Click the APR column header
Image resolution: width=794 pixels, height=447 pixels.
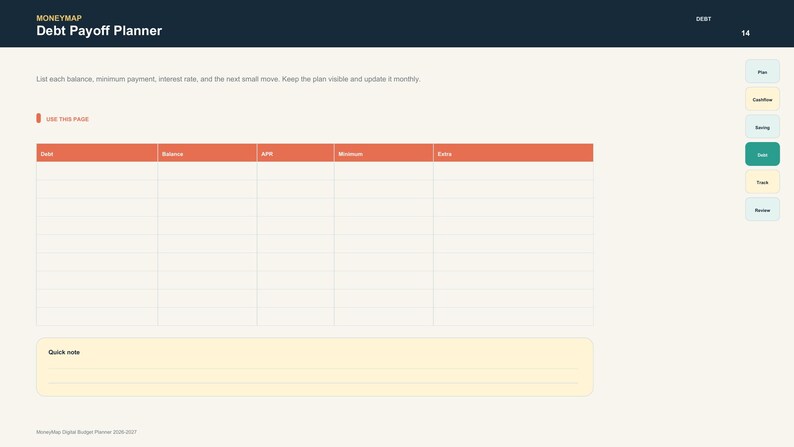(295, 153)
